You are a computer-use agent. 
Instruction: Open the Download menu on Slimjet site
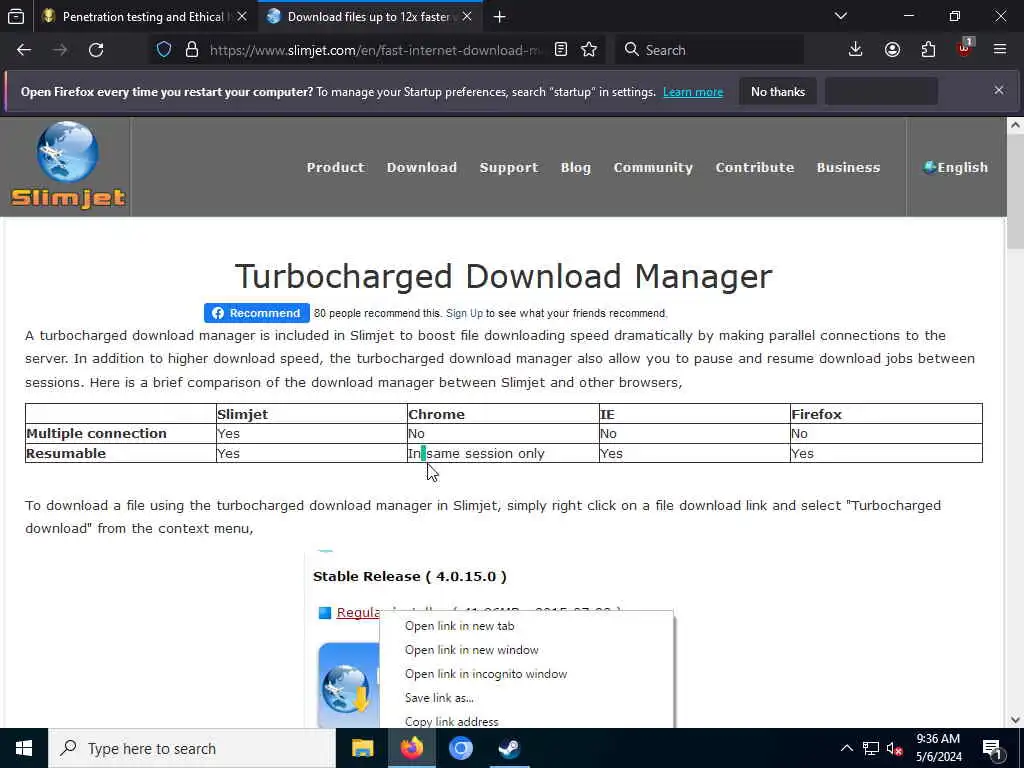coord(422,167)
